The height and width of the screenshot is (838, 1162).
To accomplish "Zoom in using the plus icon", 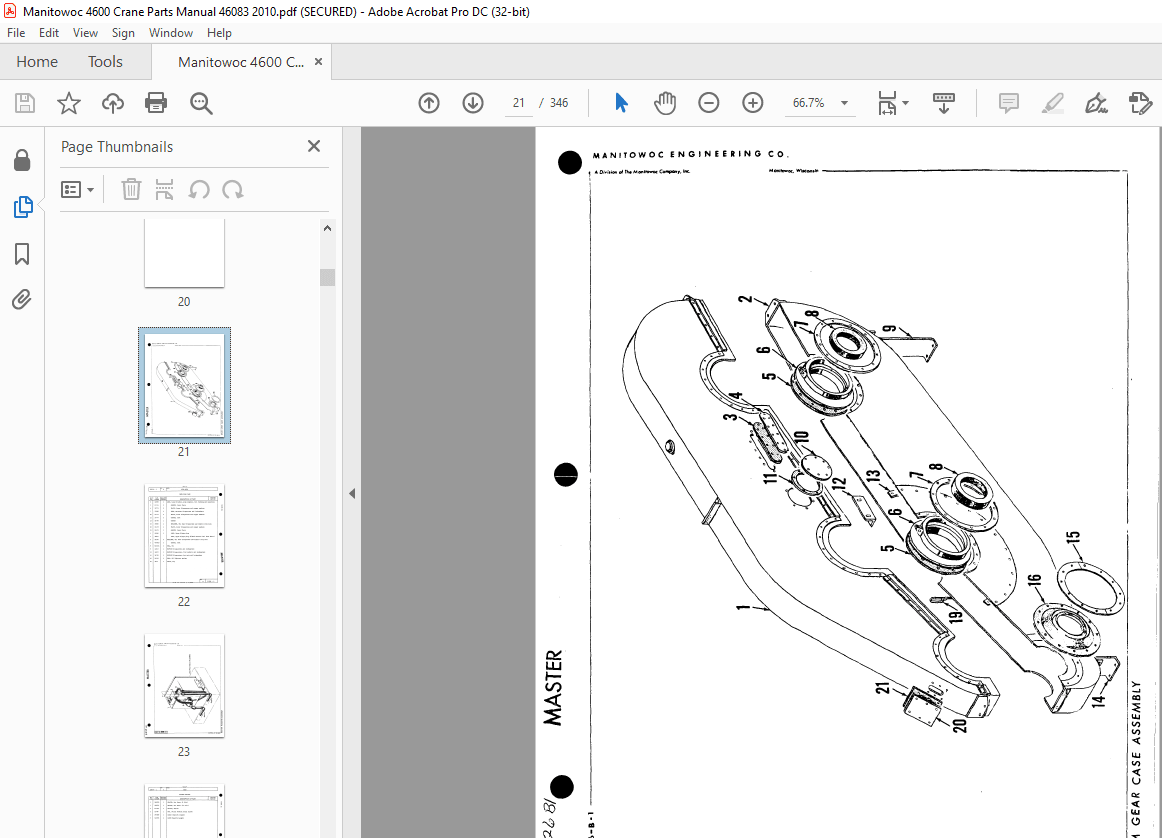I will (x=753, y=102).
